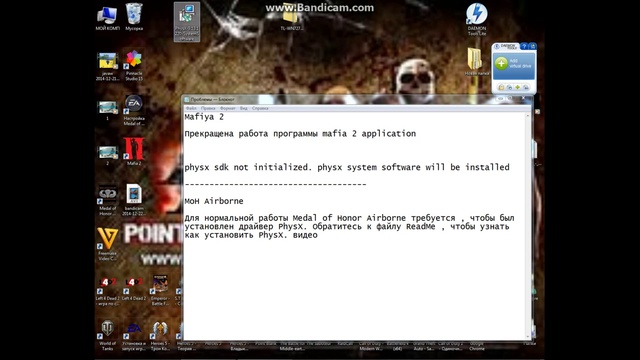Launch World of Tanks shortcut

(107, 336)
